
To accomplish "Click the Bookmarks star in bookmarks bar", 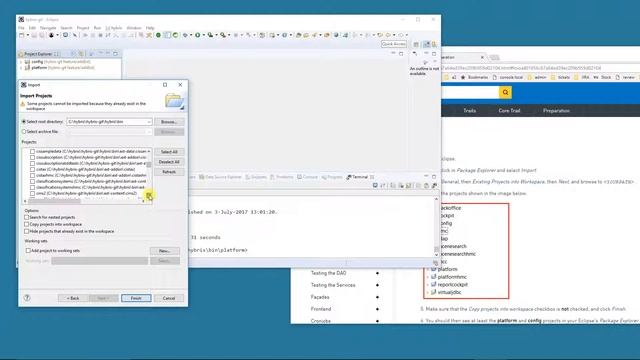I will tap(463, 77).
